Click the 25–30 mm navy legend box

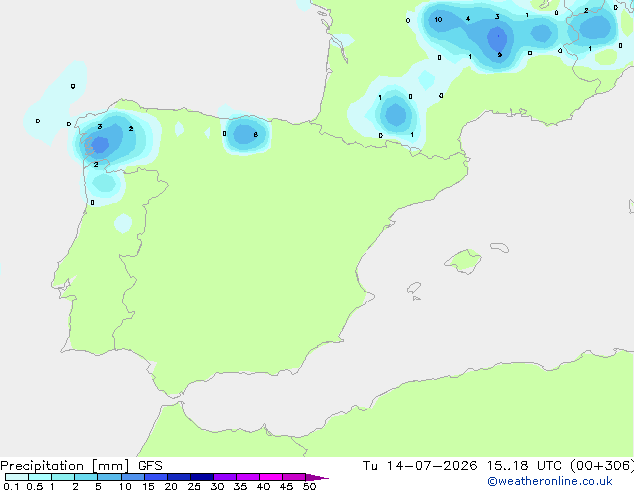[202, 477]
